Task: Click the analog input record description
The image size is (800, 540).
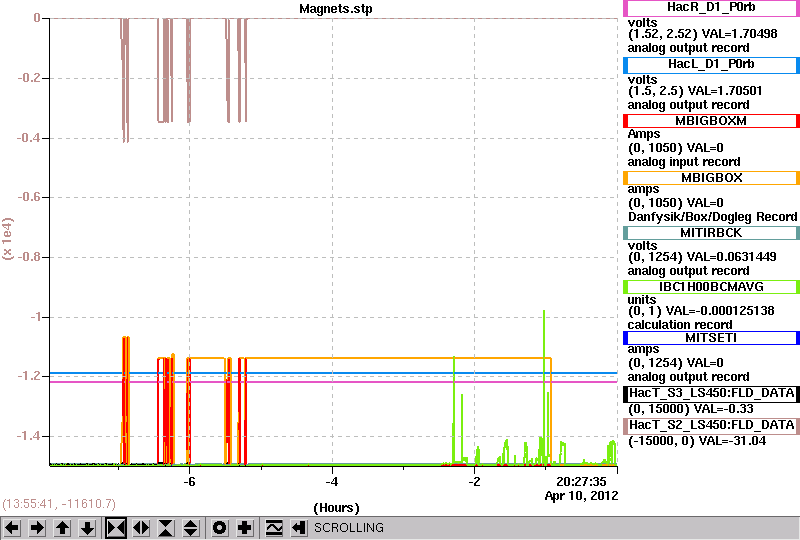Action: click(684, 162)
